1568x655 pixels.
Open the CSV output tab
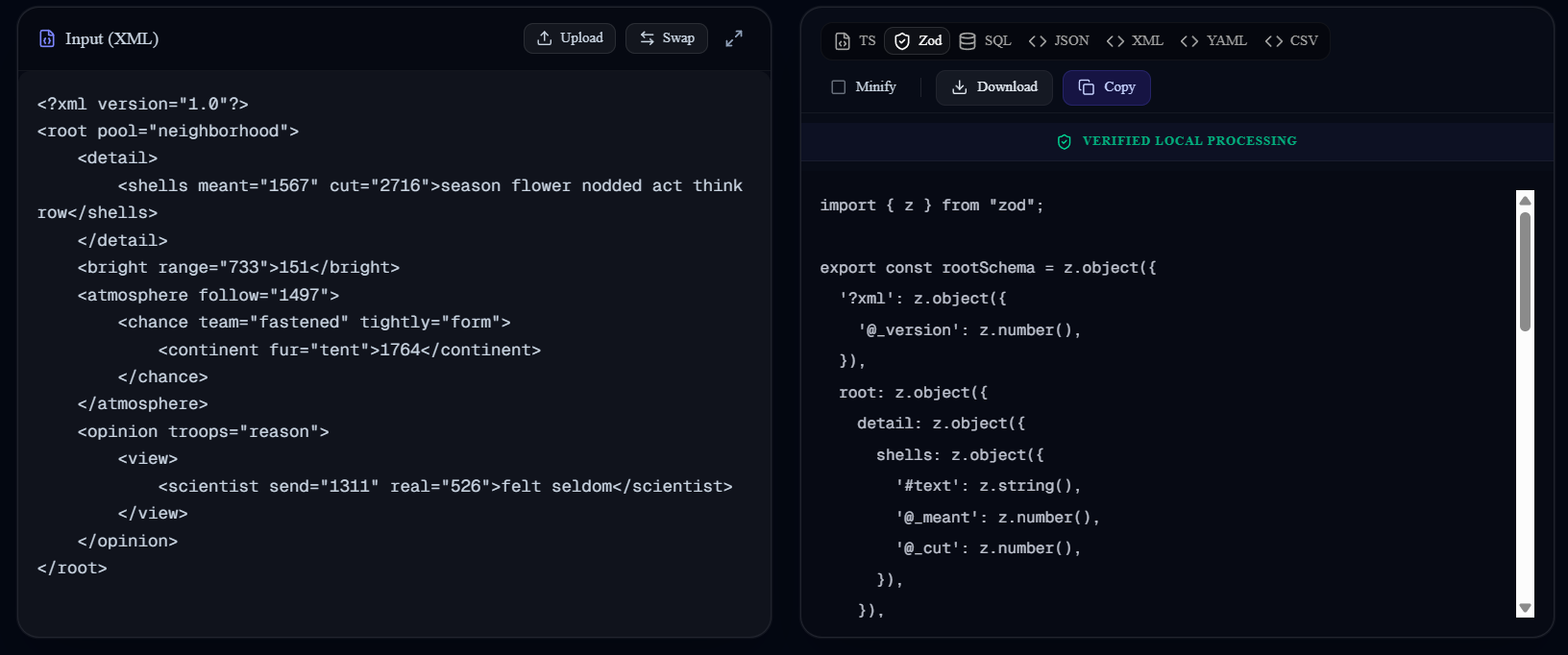point(1291,40)
